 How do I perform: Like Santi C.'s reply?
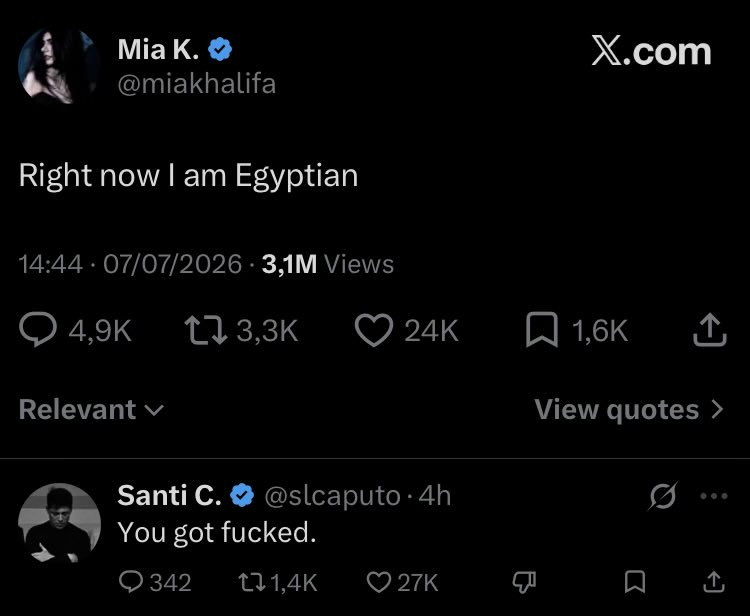(x=378, y=582)
